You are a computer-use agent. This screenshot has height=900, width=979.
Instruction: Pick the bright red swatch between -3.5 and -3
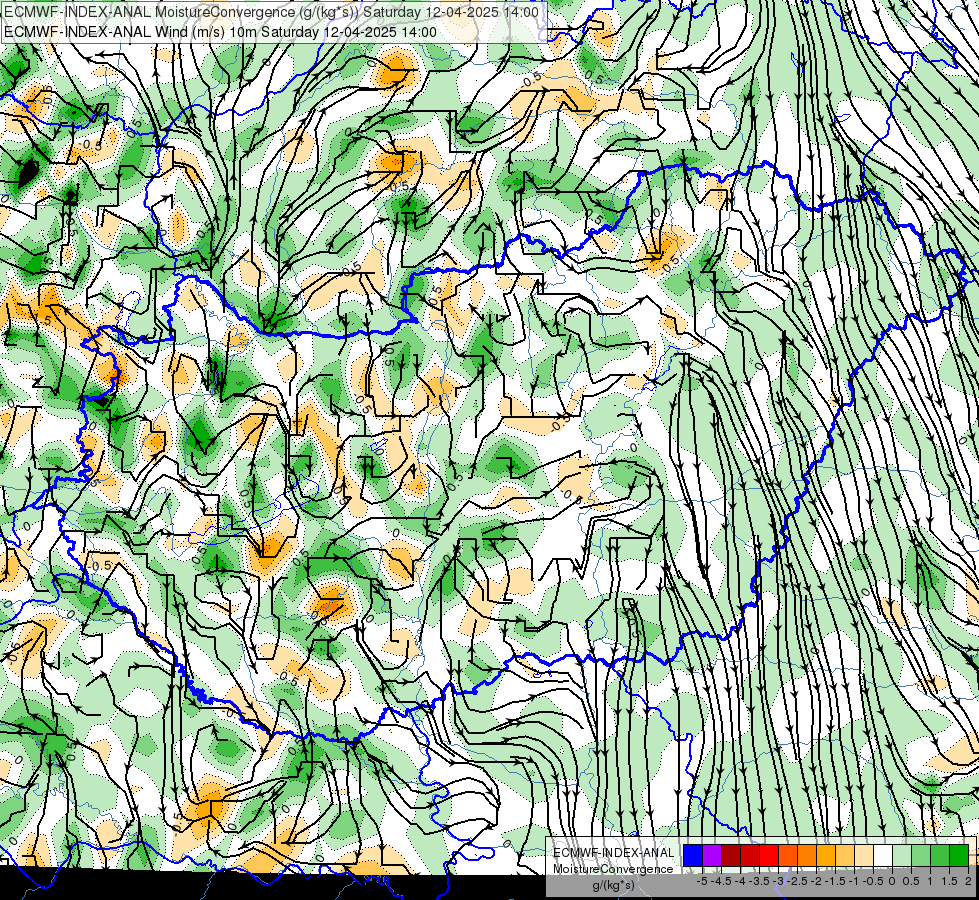pos(769,855)
